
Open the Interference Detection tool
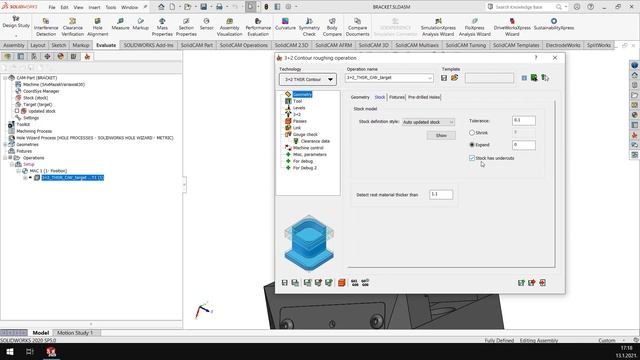[x=46, y=27]
